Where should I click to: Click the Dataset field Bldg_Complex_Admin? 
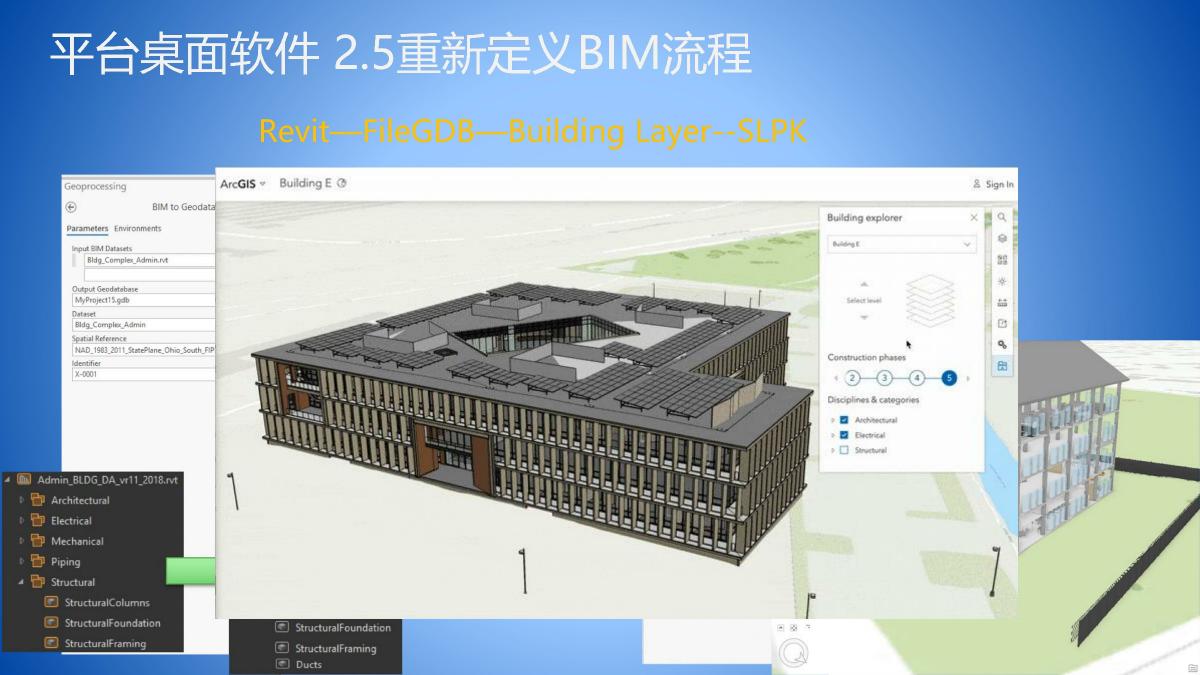pos(143,324)
